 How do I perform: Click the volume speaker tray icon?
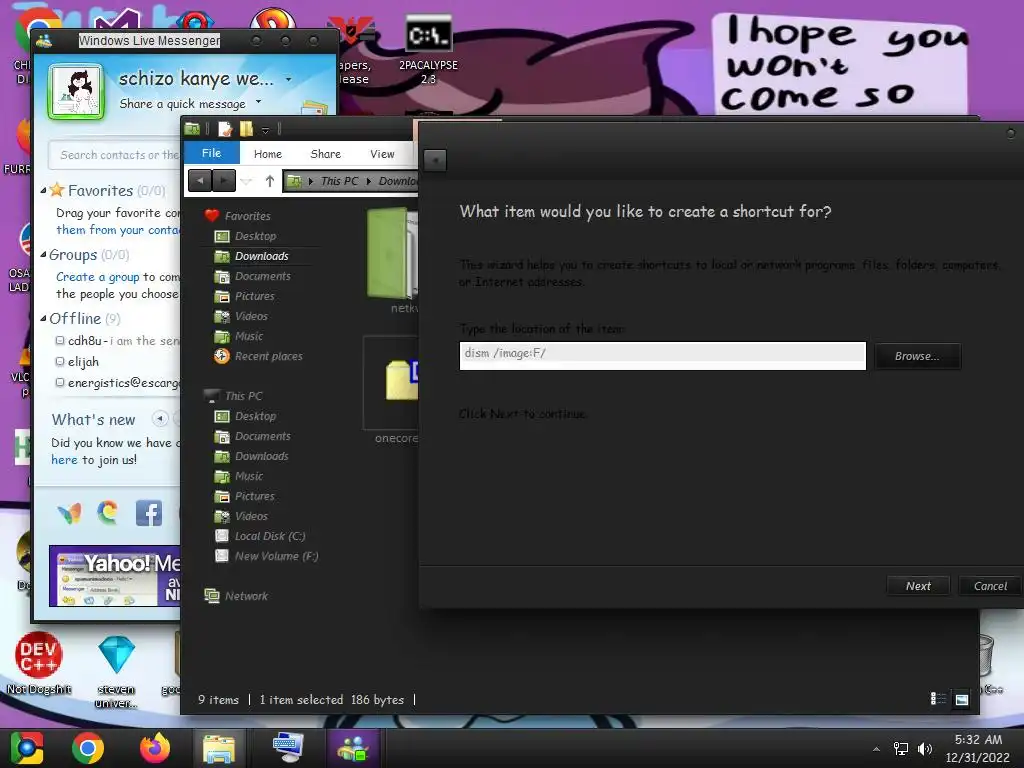pos(924,749)
